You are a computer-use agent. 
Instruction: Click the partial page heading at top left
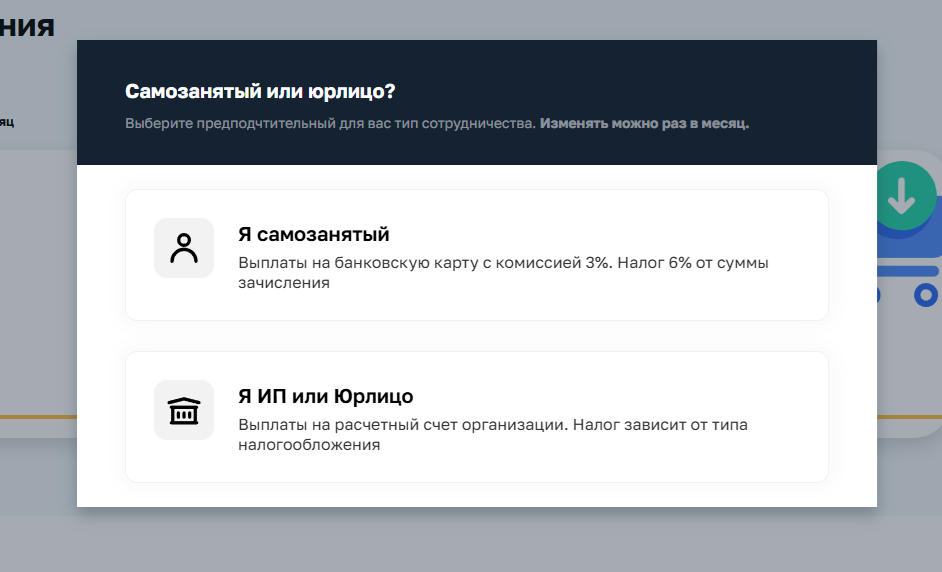pos(27,26)
